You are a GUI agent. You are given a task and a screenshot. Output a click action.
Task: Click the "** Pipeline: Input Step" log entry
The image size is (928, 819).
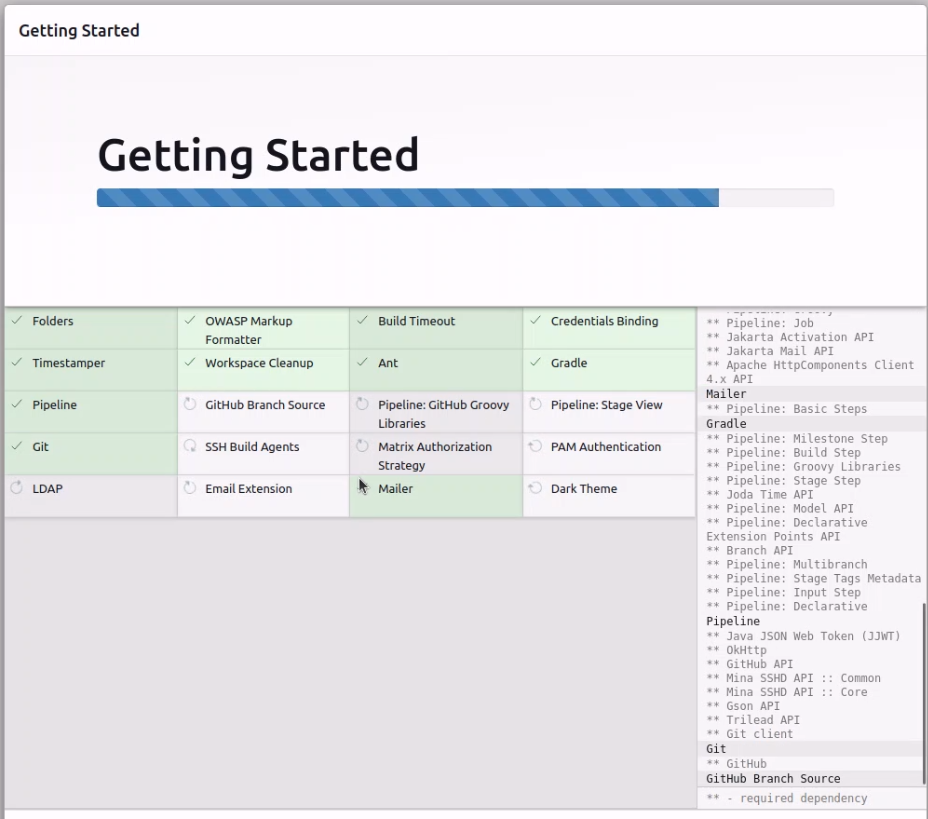coord(783,592)
